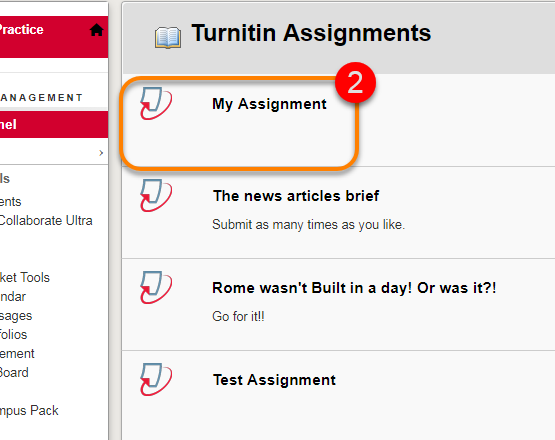Select the item ending in 'ket Tools'
Viewport: 555px width, 440px height.
[25, 278]
